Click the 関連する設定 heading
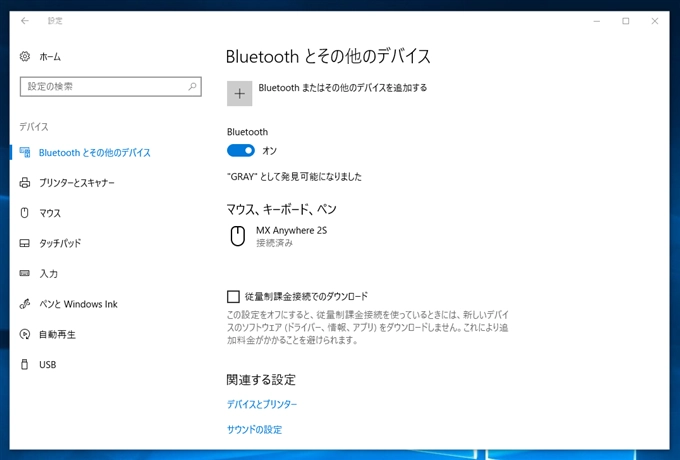Screen dimensions: 680x460 pyautogui.click(x=261, y=380)
